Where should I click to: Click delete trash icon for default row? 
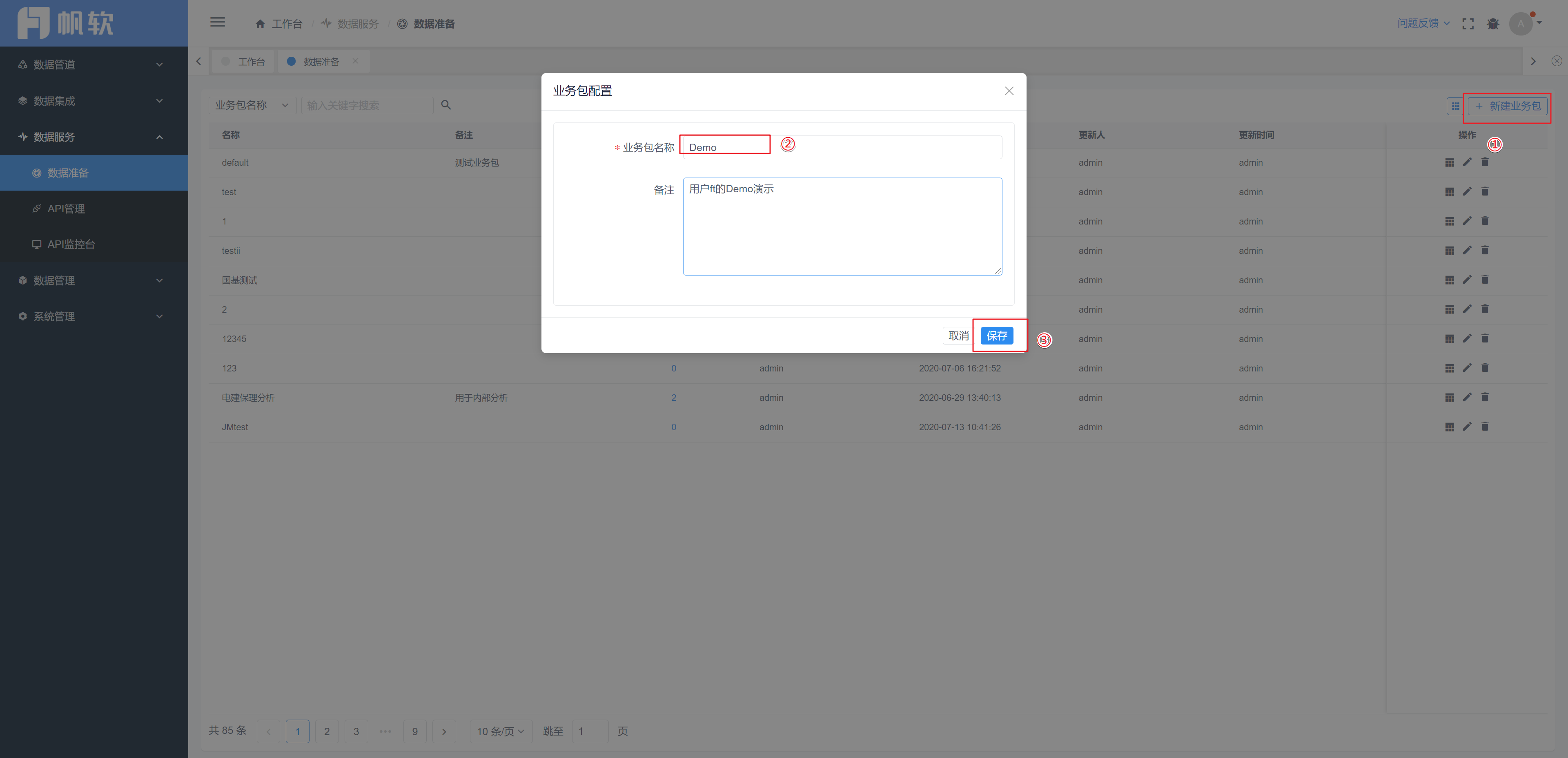pos(1485,162)
